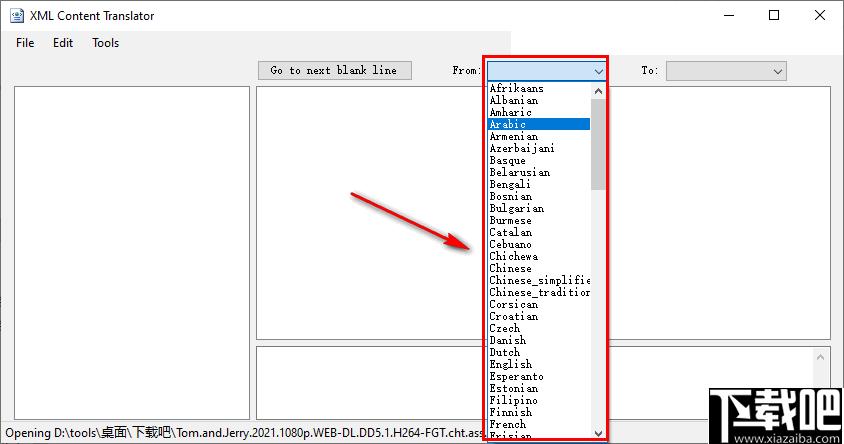This screenshot has height=444, width=844.
Task: Choose Azerbaijani from the list
Action: pos(539,148)
